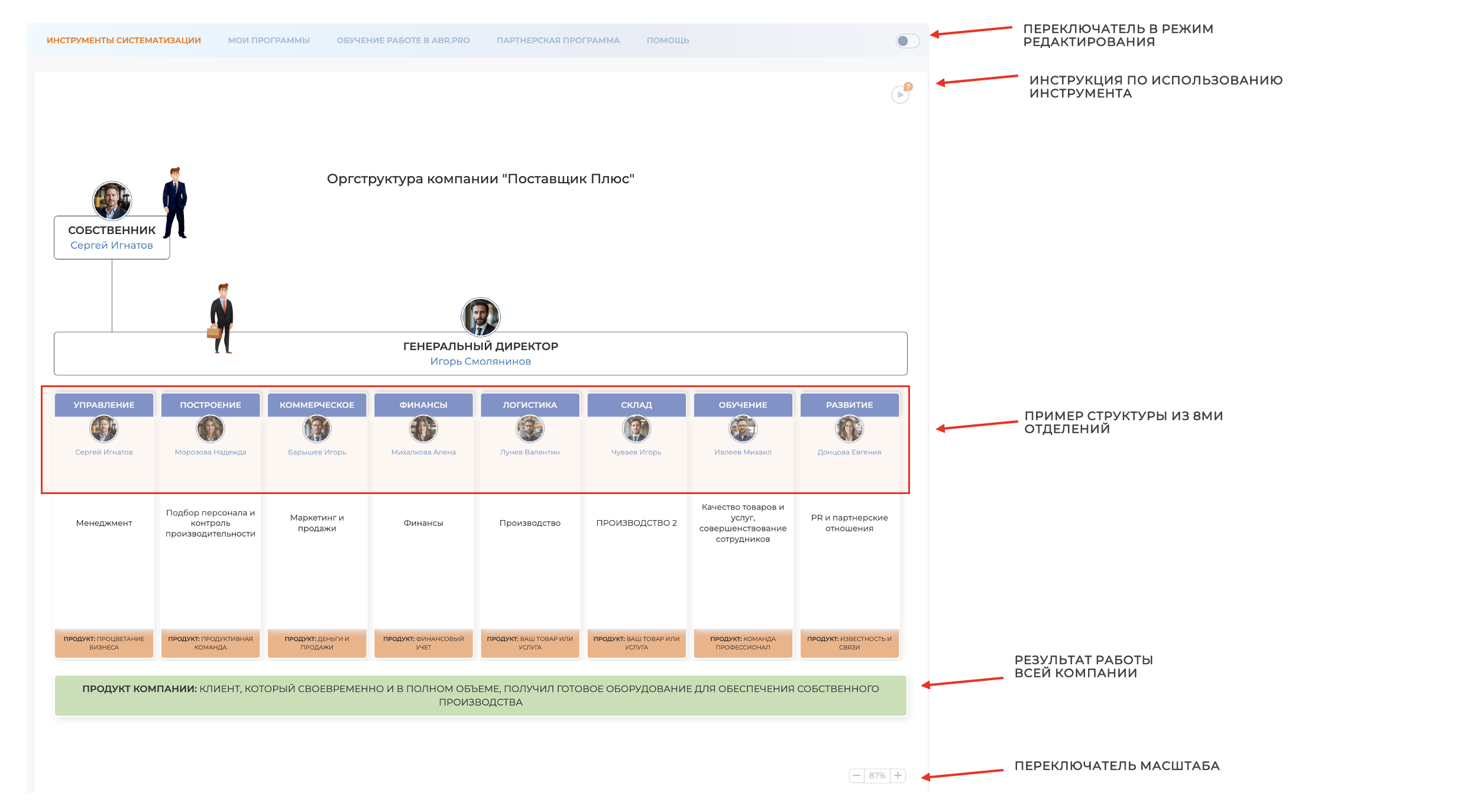The width and height of the screenshot is (1457, 812).
Task: Toggle the edit mode switch
Action: (906, 41)
